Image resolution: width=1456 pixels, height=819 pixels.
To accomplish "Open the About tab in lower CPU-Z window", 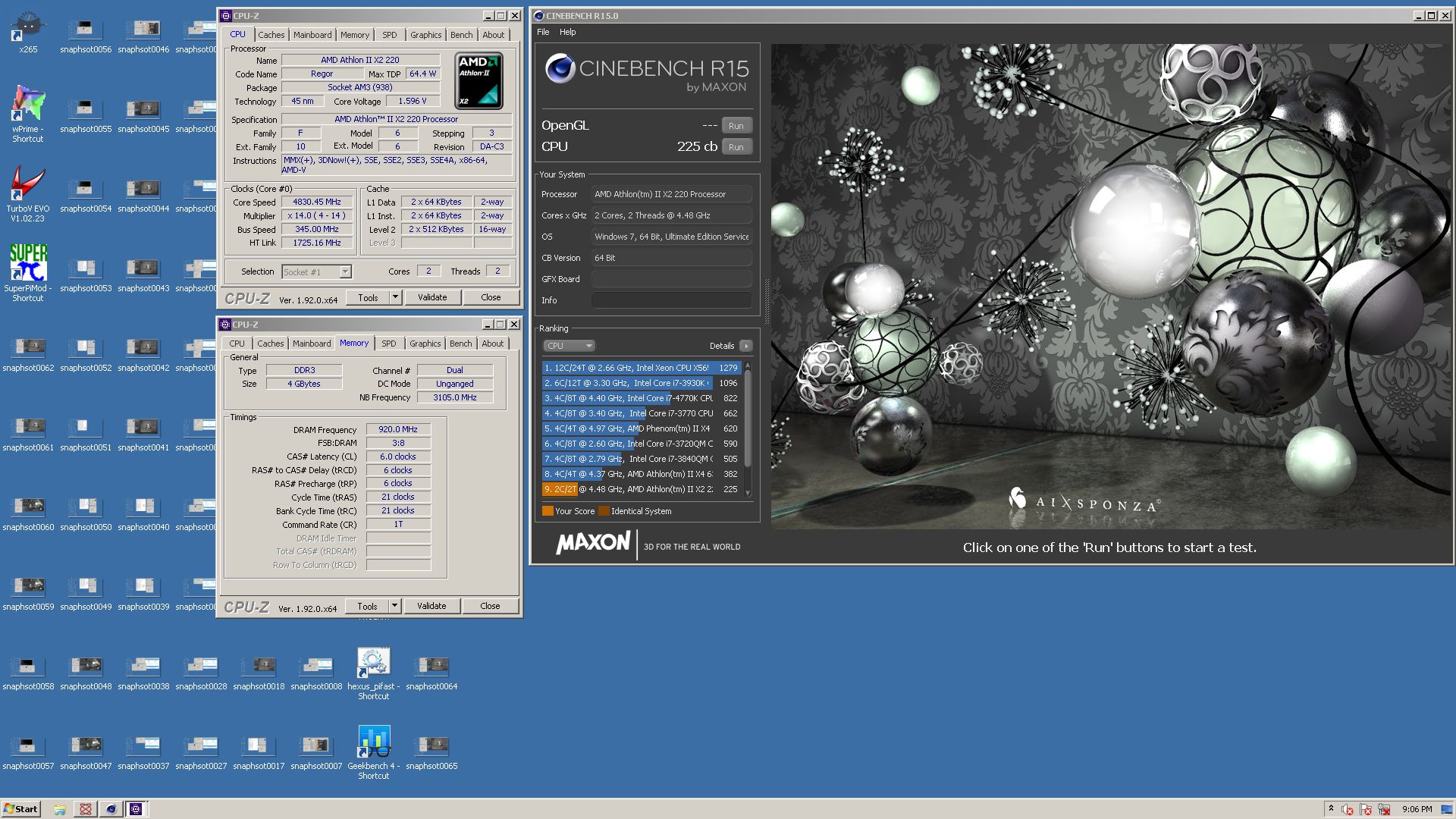I will pos(492,344).
